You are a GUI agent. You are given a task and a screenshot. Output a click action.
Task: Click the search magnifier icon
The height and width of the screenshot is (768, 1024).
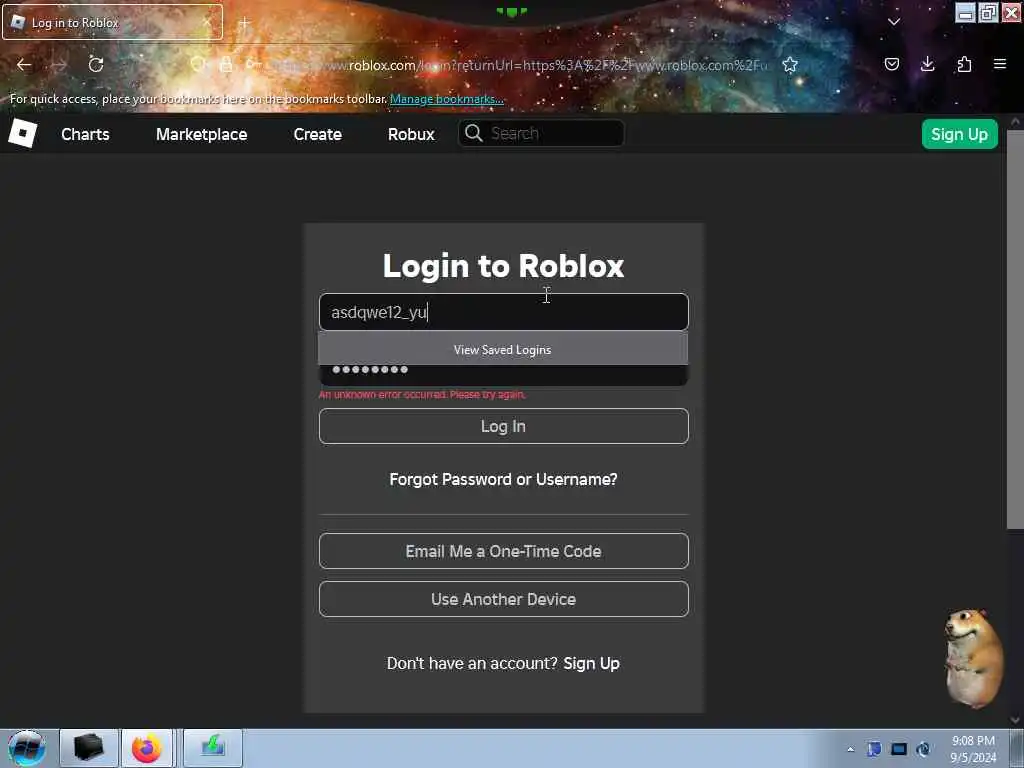tap(473, 133)
